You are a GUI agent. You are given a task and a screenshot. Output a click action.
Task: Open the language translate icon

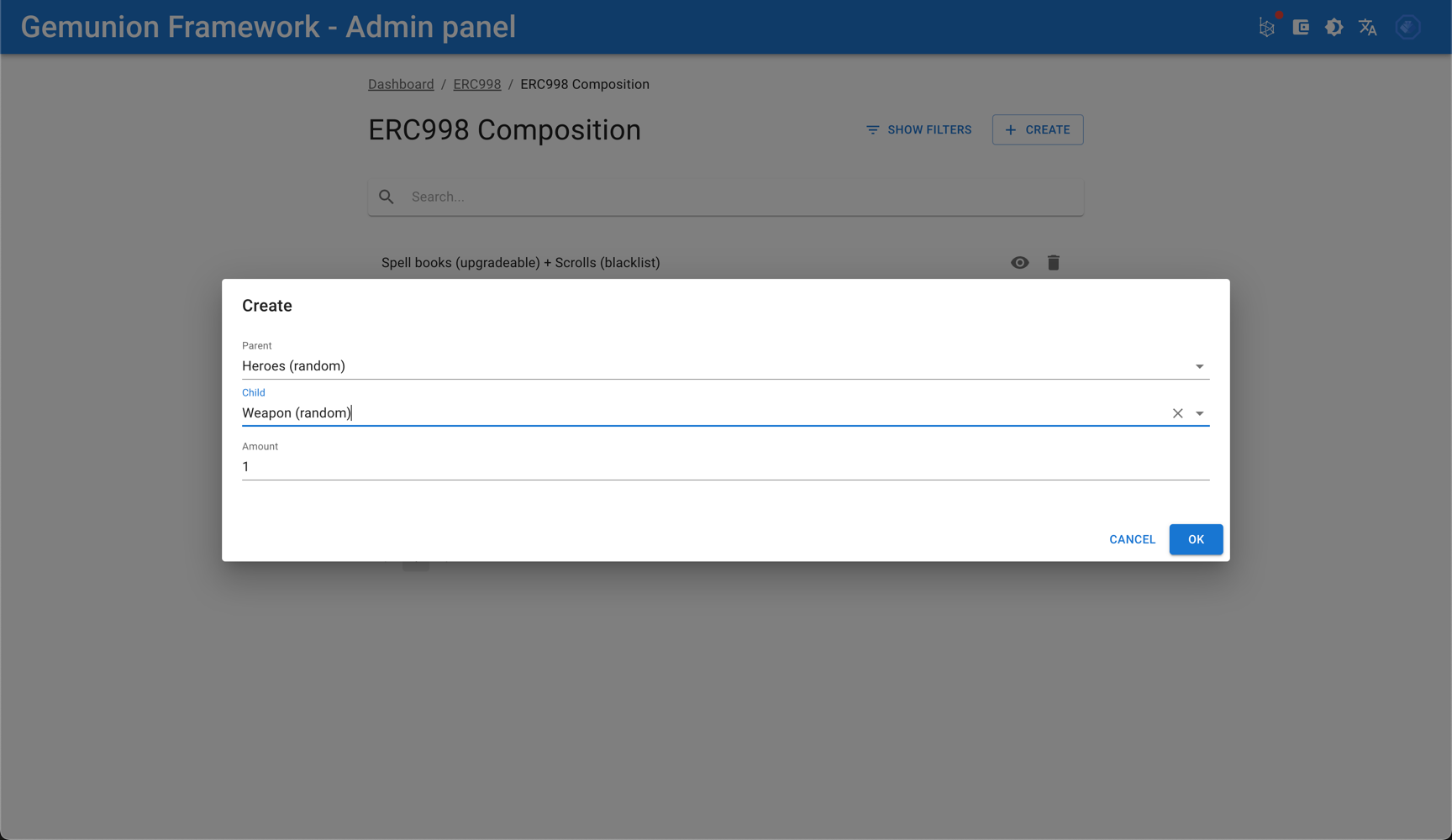click(1368, 28)
